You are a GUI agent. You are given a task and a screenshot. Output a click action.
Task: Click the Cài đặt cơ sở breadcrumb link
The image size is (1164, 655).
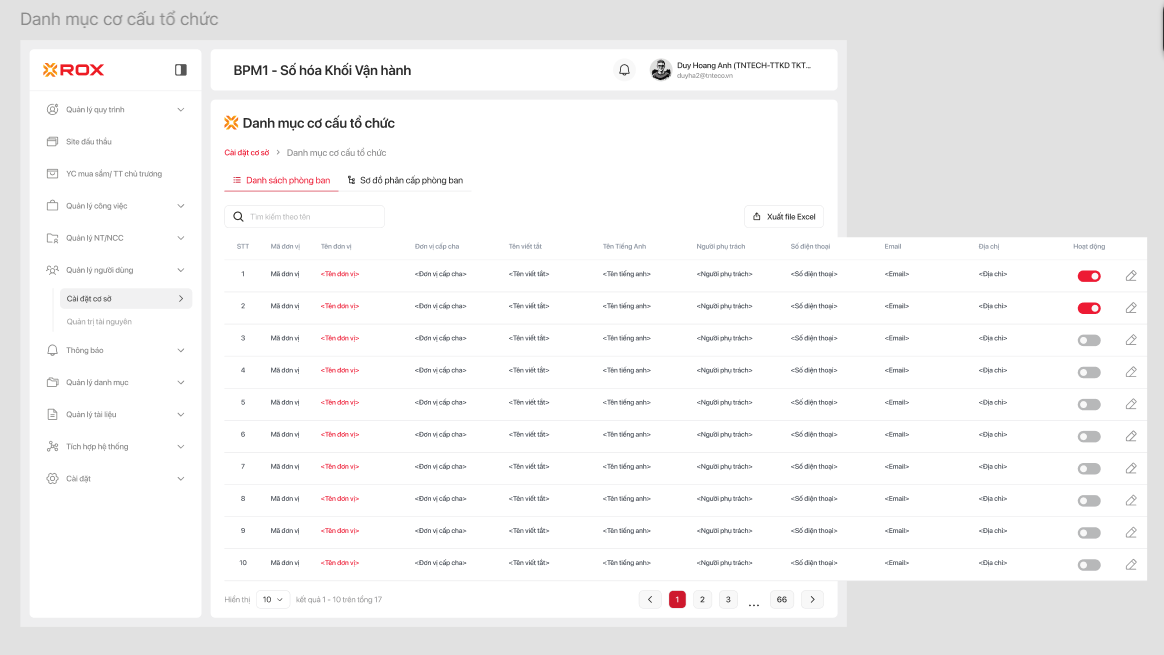coord(247,153)
